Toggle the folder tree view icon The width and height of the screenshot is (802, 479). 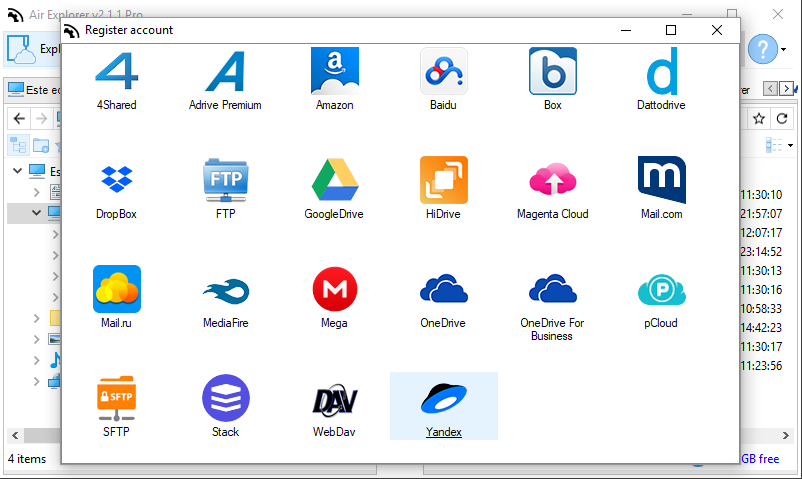18,145
